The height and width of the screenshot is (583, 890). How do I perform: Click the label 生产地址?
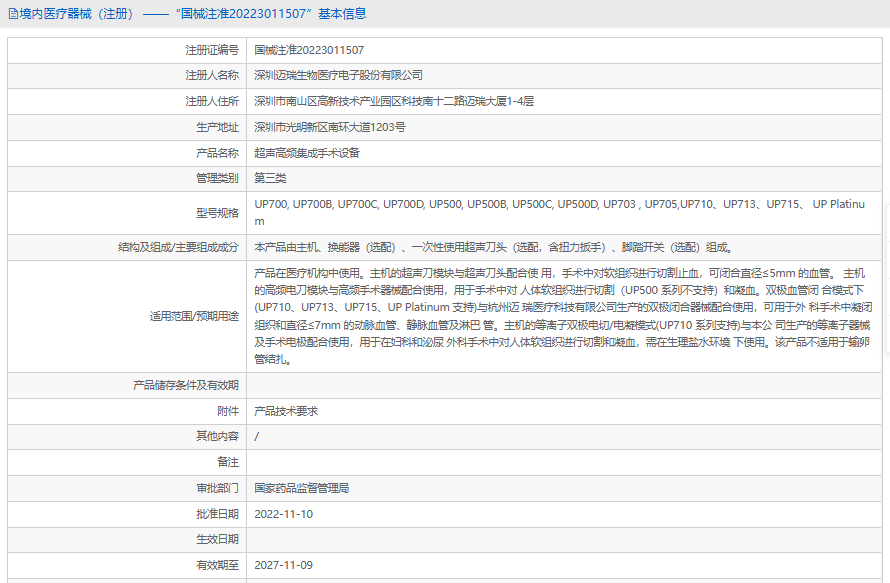[x=217, y=127]
